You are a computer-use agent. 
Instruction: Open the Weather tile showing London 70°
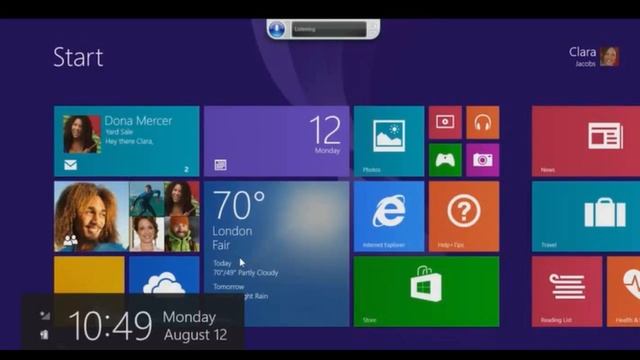(277, 254)
